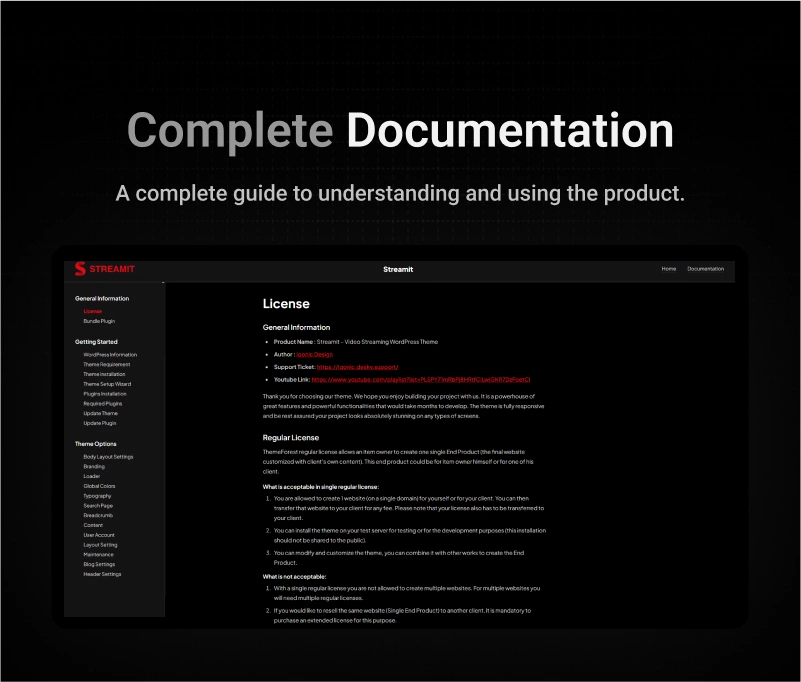Open the Home nav link
Screen dimensions: 801x682
click(669, 269)
